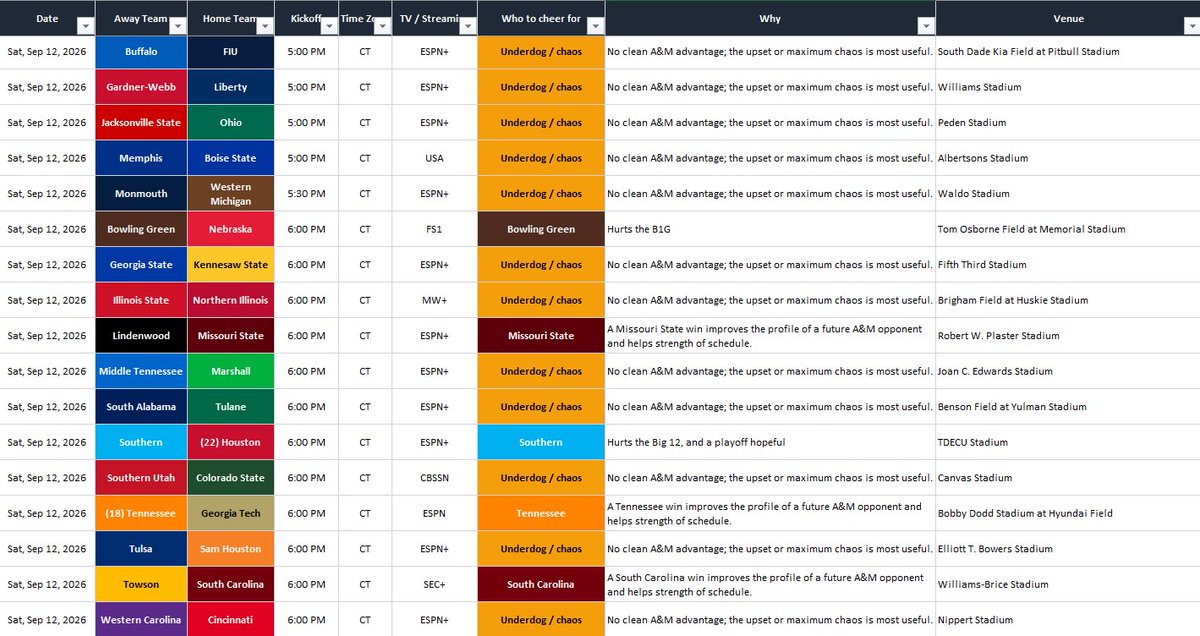1200x636 pixels.
Task: Click Hurts the Big 12 reason cell
Action: click(x=770, y=442)
